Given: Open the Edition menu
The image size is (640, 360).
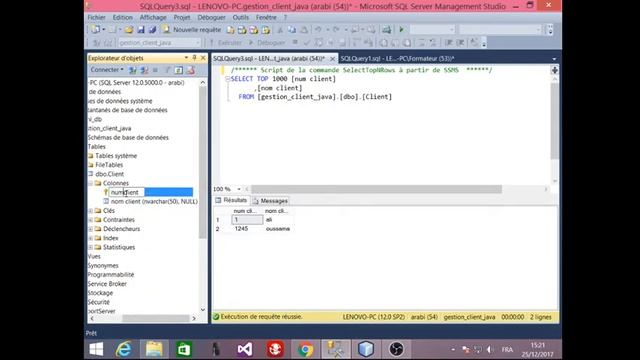Looking at the screenshot, I should [122, 18].
